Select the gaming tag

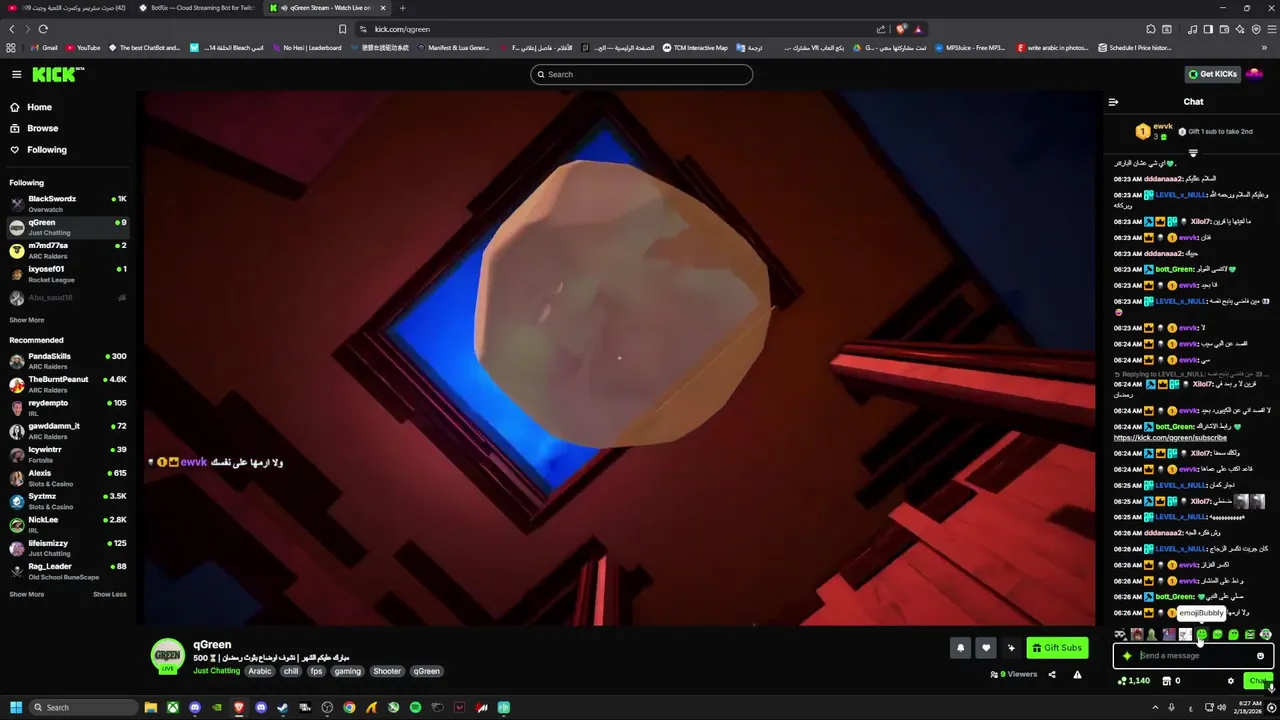pyautogui.click(x=348, y=671)
